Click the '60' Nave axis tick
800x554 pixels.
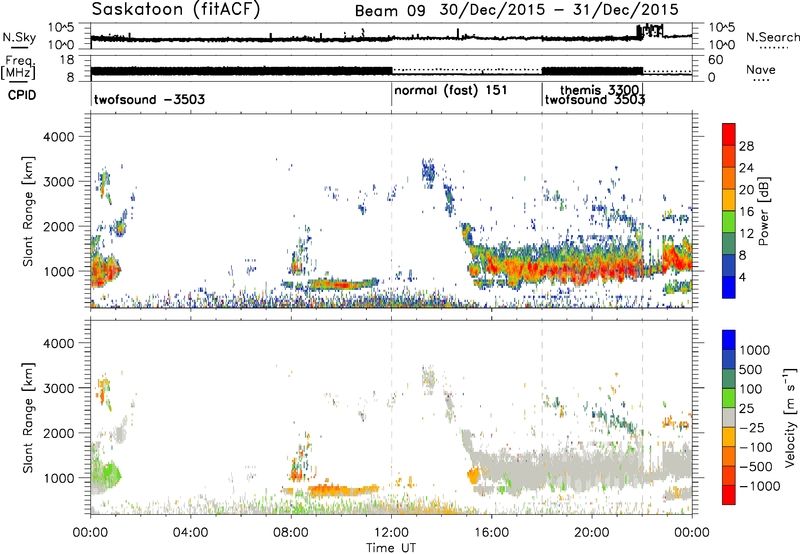click(716, 60)
